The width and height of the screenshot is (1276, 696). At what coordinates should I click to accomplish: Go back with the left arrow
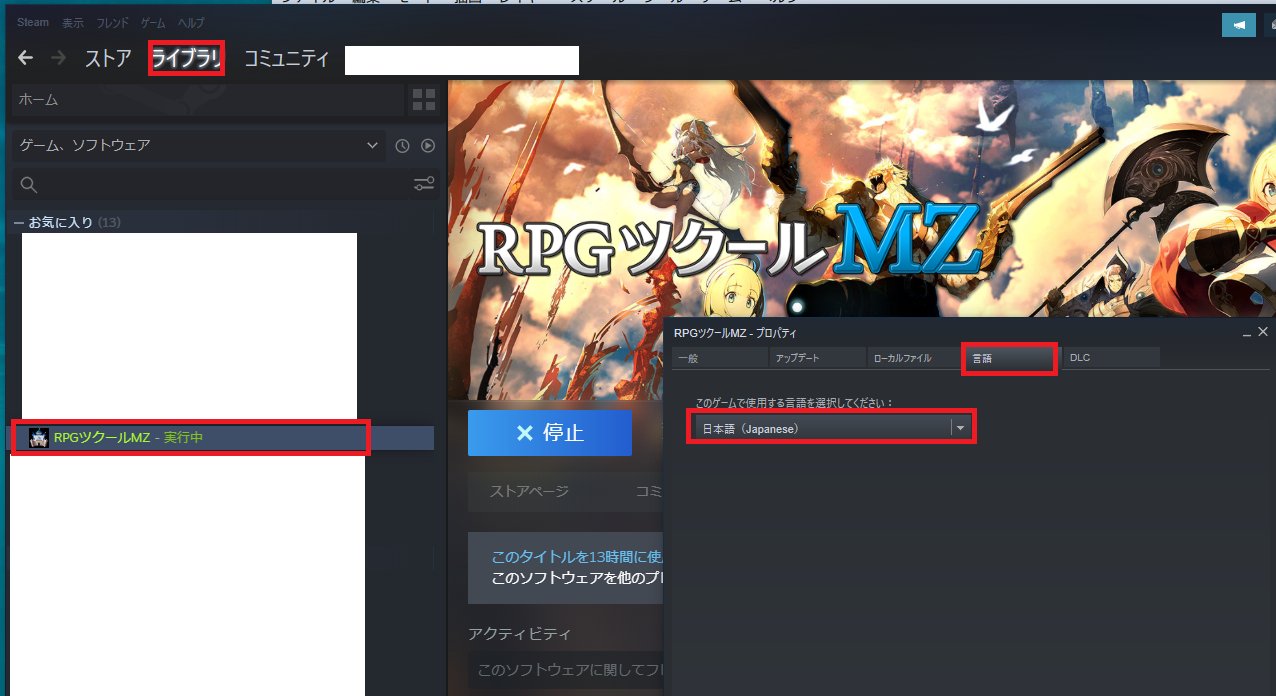pos(26,58)
